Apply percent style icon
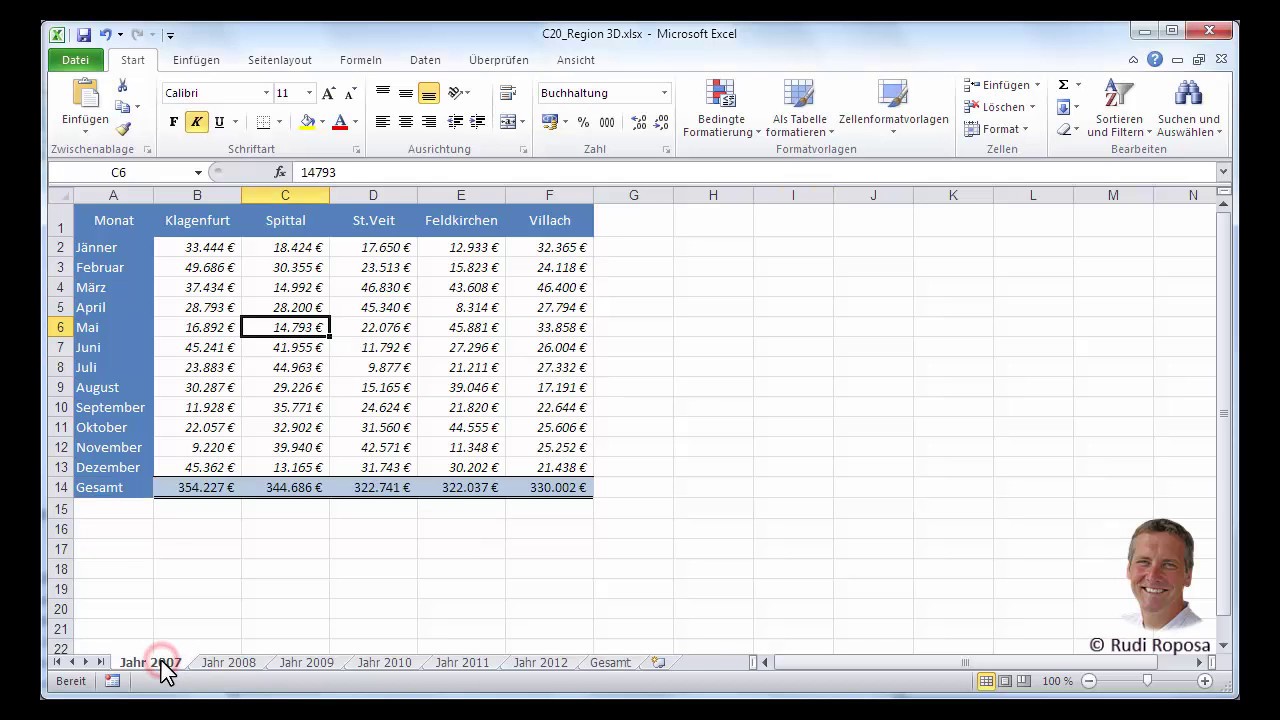 pos(583,122)
